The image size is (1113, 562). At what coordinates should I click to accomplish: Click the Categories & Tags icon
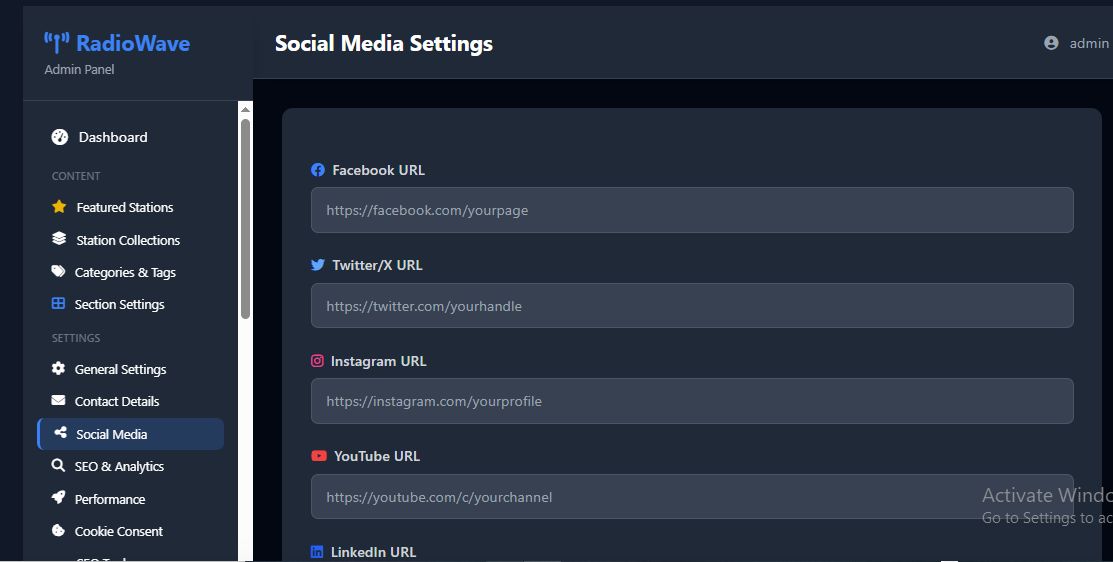click(58, 272)
